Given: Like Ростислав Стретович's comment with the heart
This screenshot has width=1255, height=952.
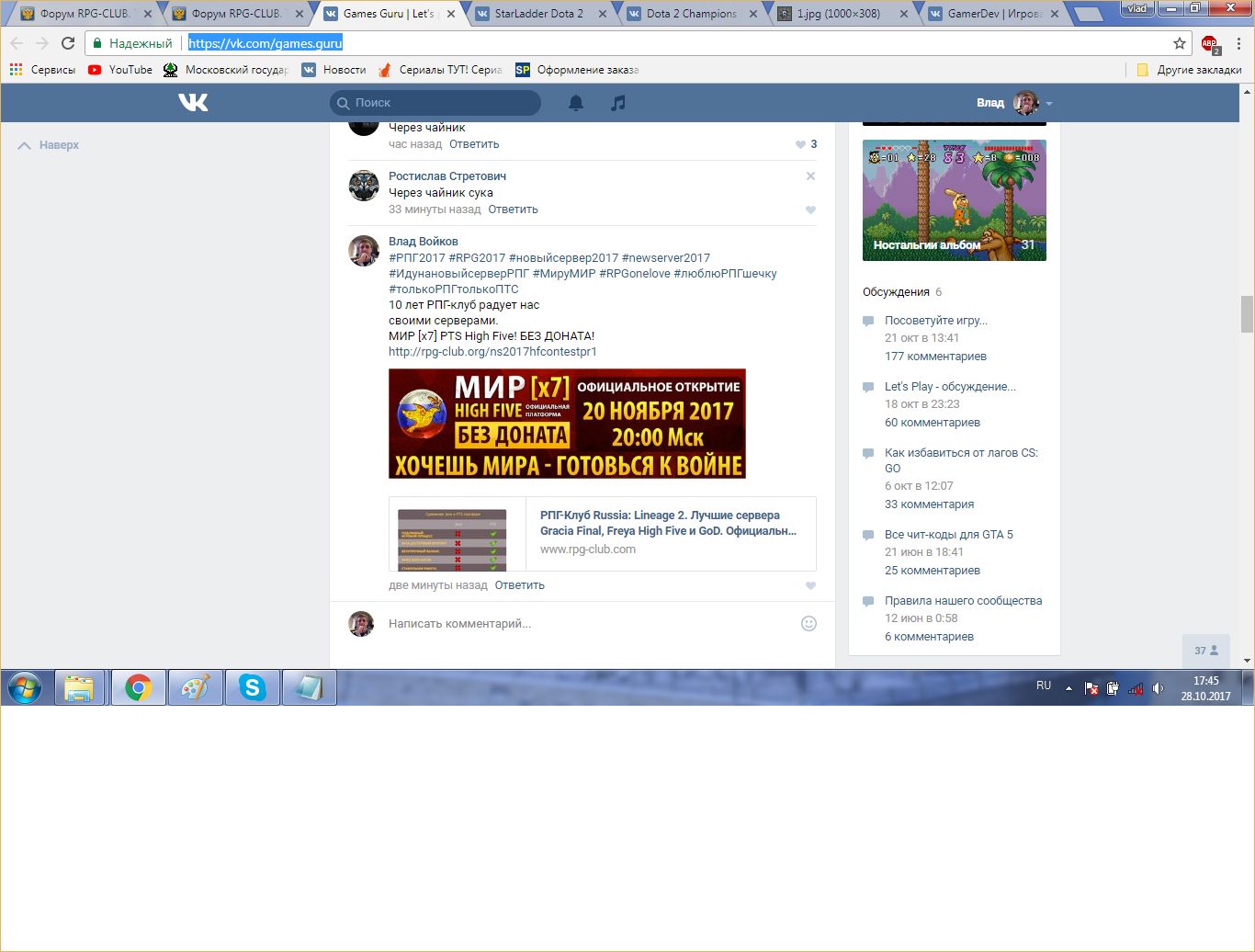Looking at the screenshot, I should (x=810, y=210).
